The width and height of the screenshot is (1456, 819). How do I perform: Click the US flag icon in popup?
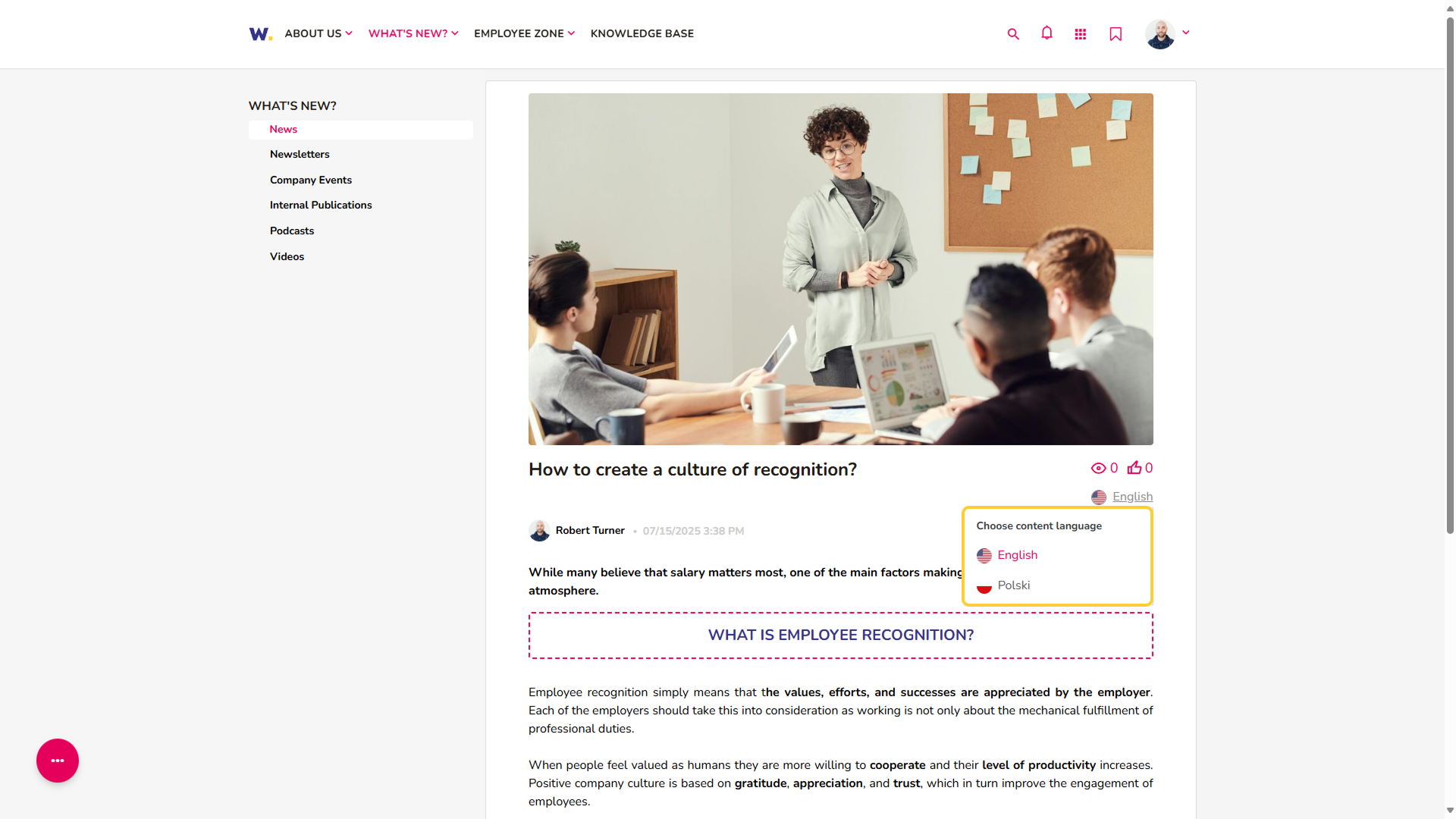pos(984,556)
